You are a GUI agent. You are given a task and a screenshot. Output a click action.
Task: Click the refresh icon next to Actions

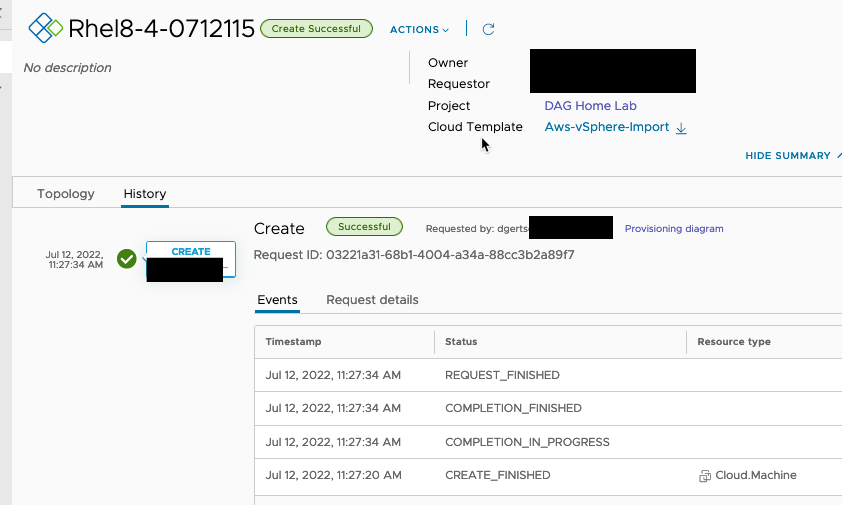[488, 29]
